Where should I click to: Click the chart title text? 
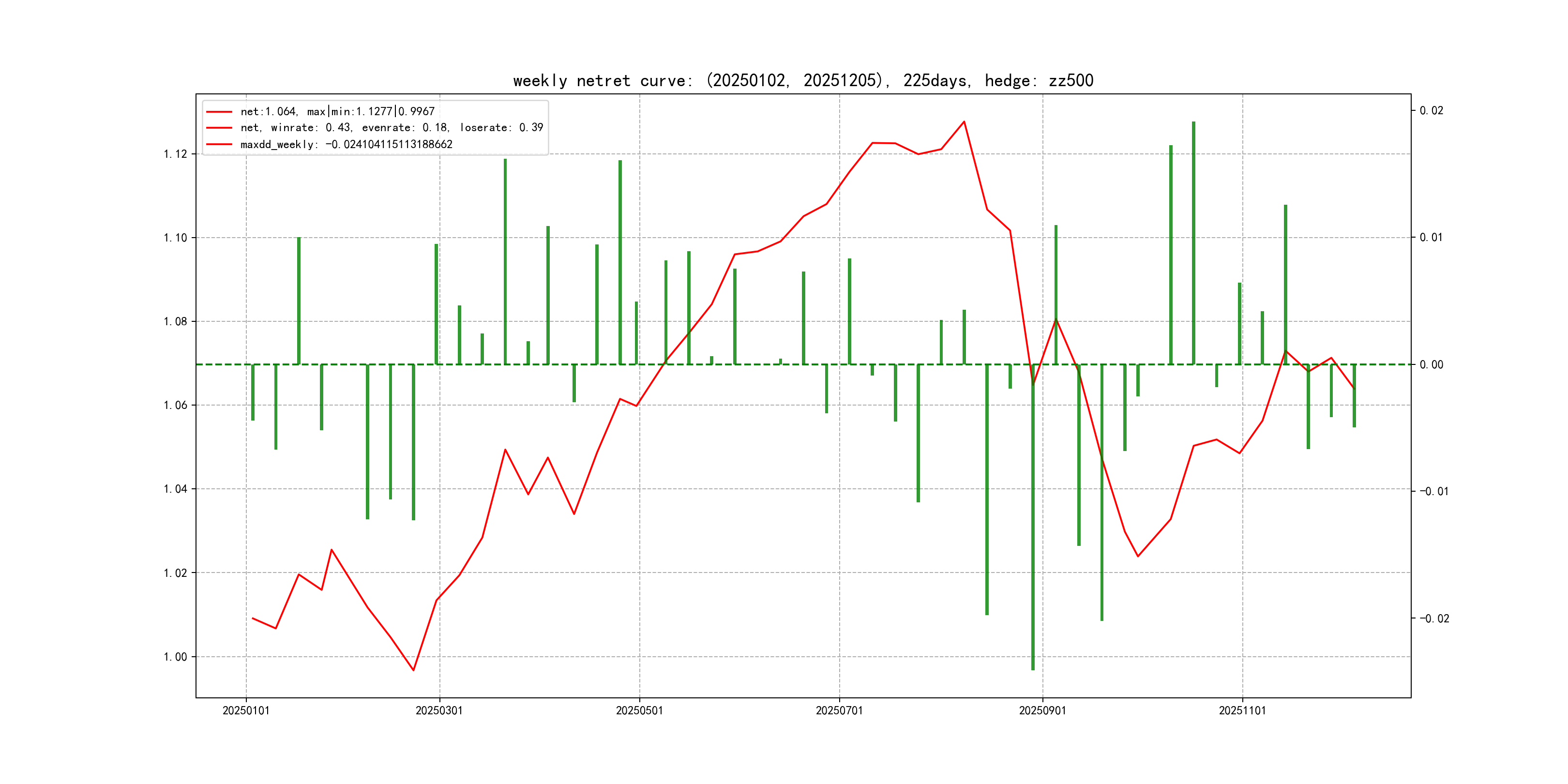803,80
